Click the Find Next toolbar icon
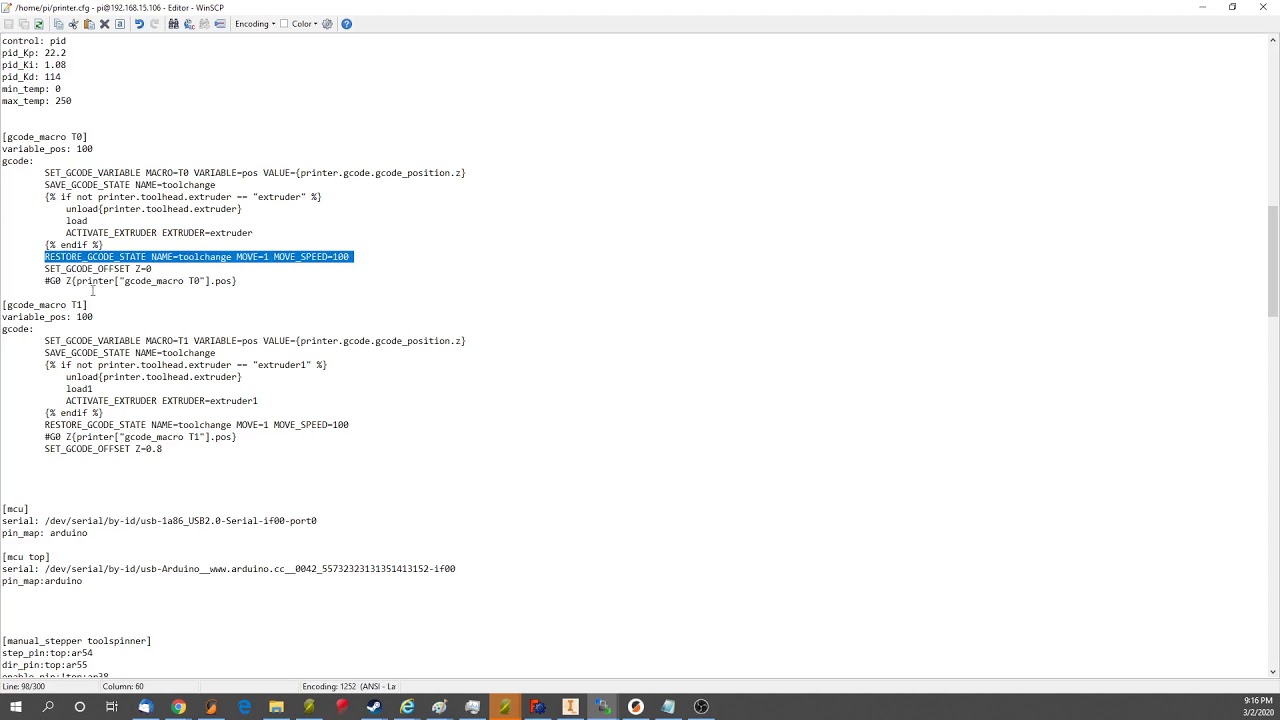Screen dimensions: 1280x720 [204, 24]
